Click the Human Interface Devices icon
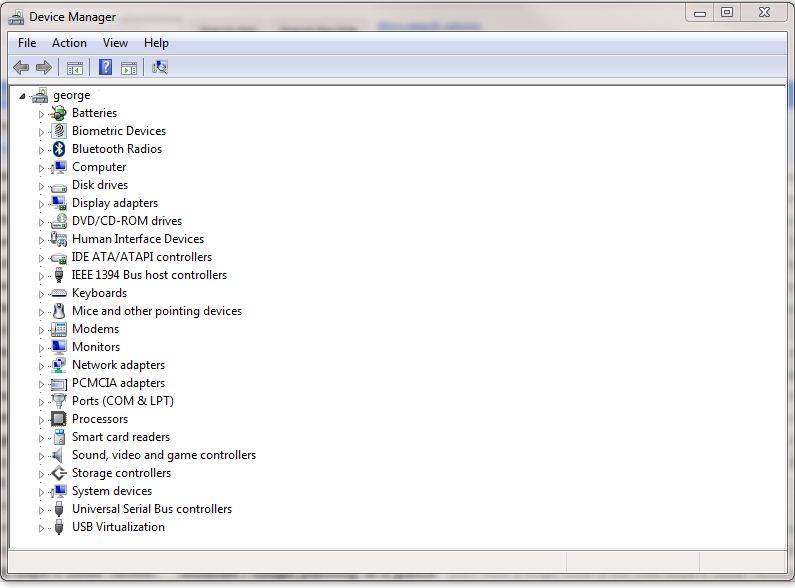 click(59, 239)
